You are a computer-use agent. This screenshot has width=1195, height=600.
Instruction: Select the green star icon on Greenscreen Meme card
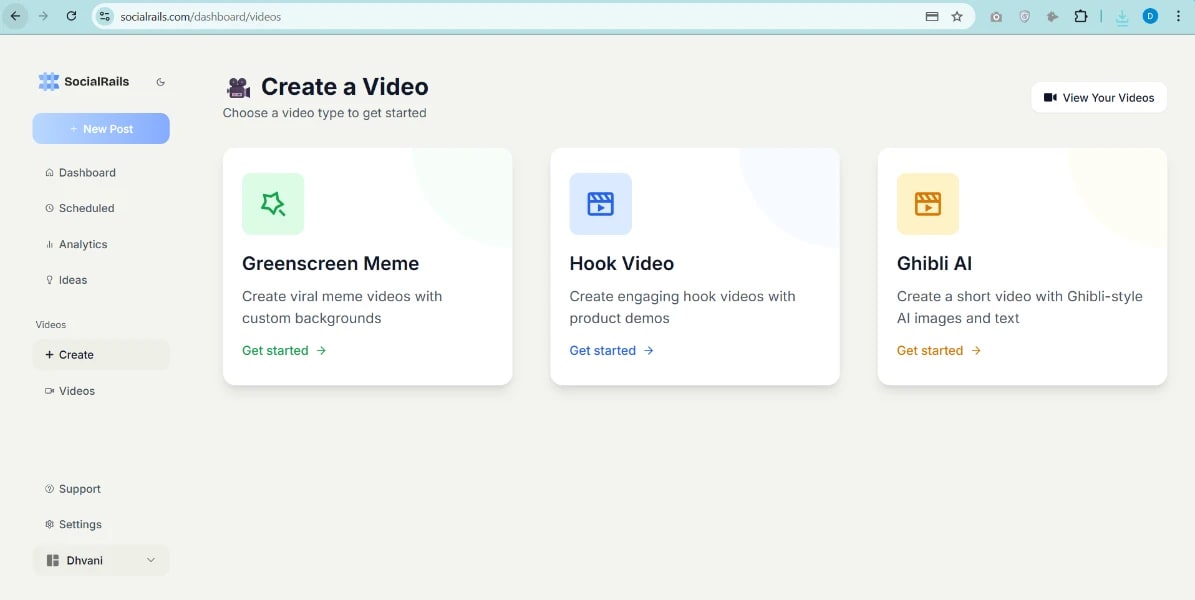[272, 203]
